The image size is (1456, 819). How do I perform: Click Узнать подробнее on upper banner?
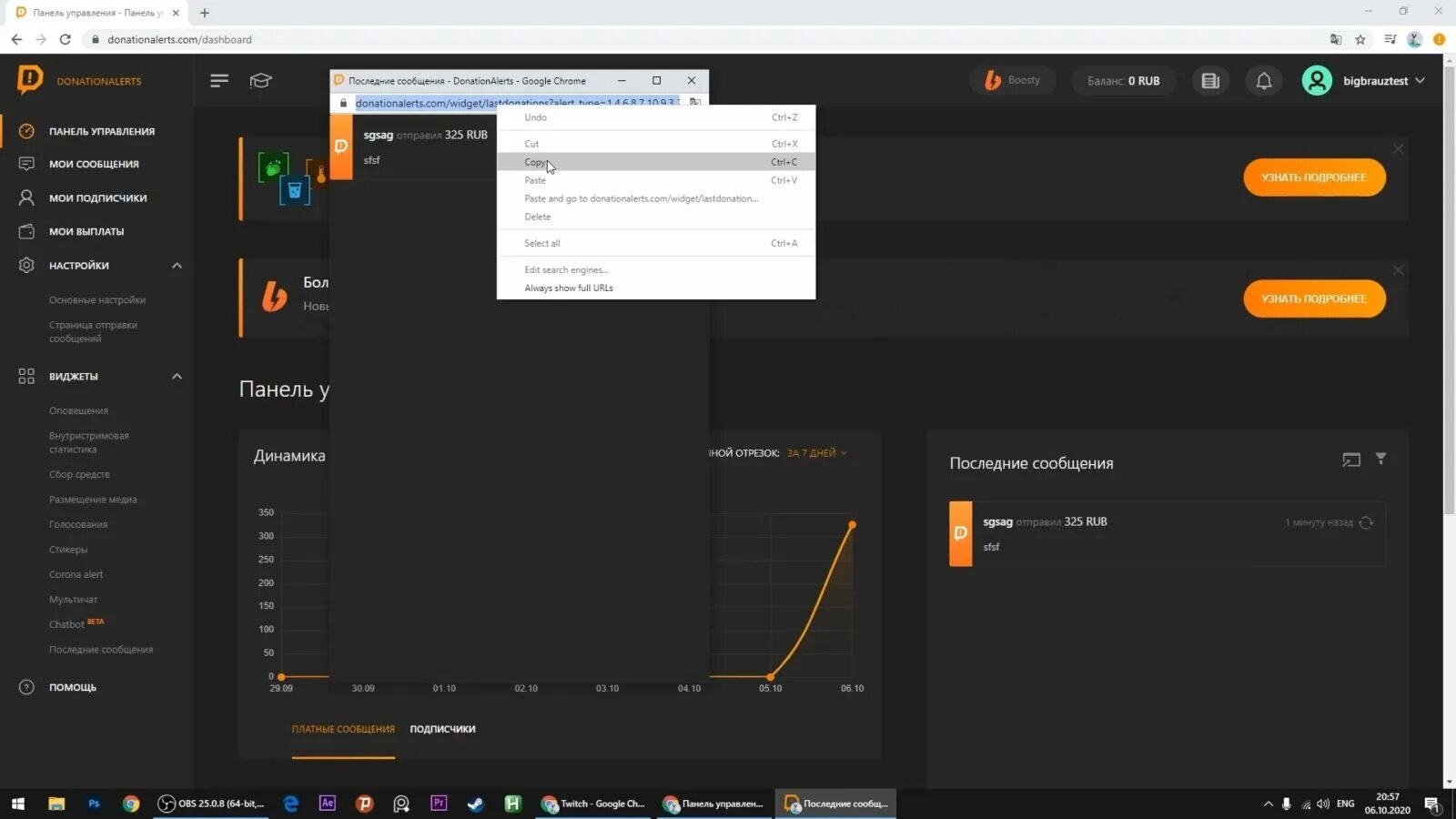pos(1314,177)
